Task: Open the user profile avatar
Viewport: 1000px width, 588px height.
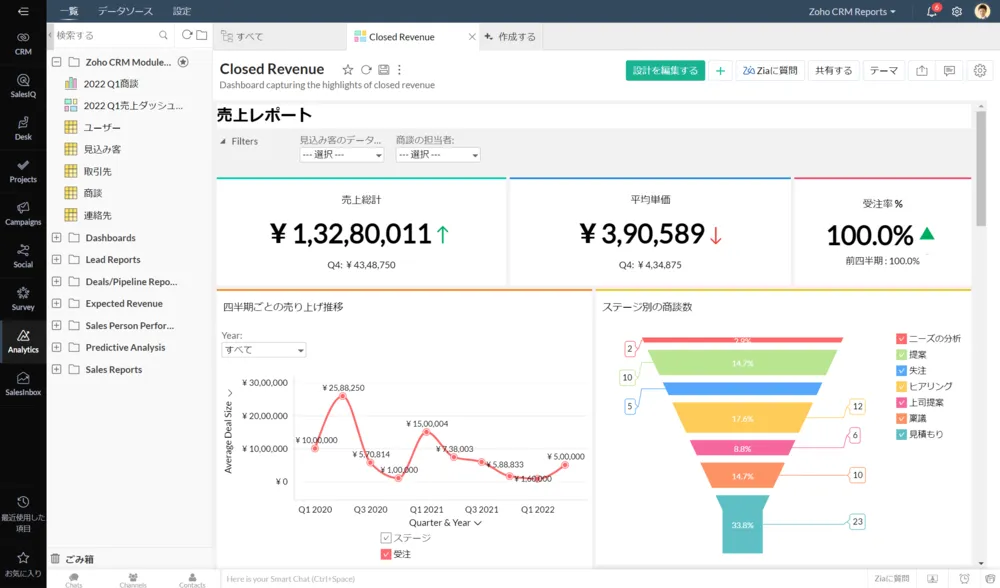Action: click(982, 11)
